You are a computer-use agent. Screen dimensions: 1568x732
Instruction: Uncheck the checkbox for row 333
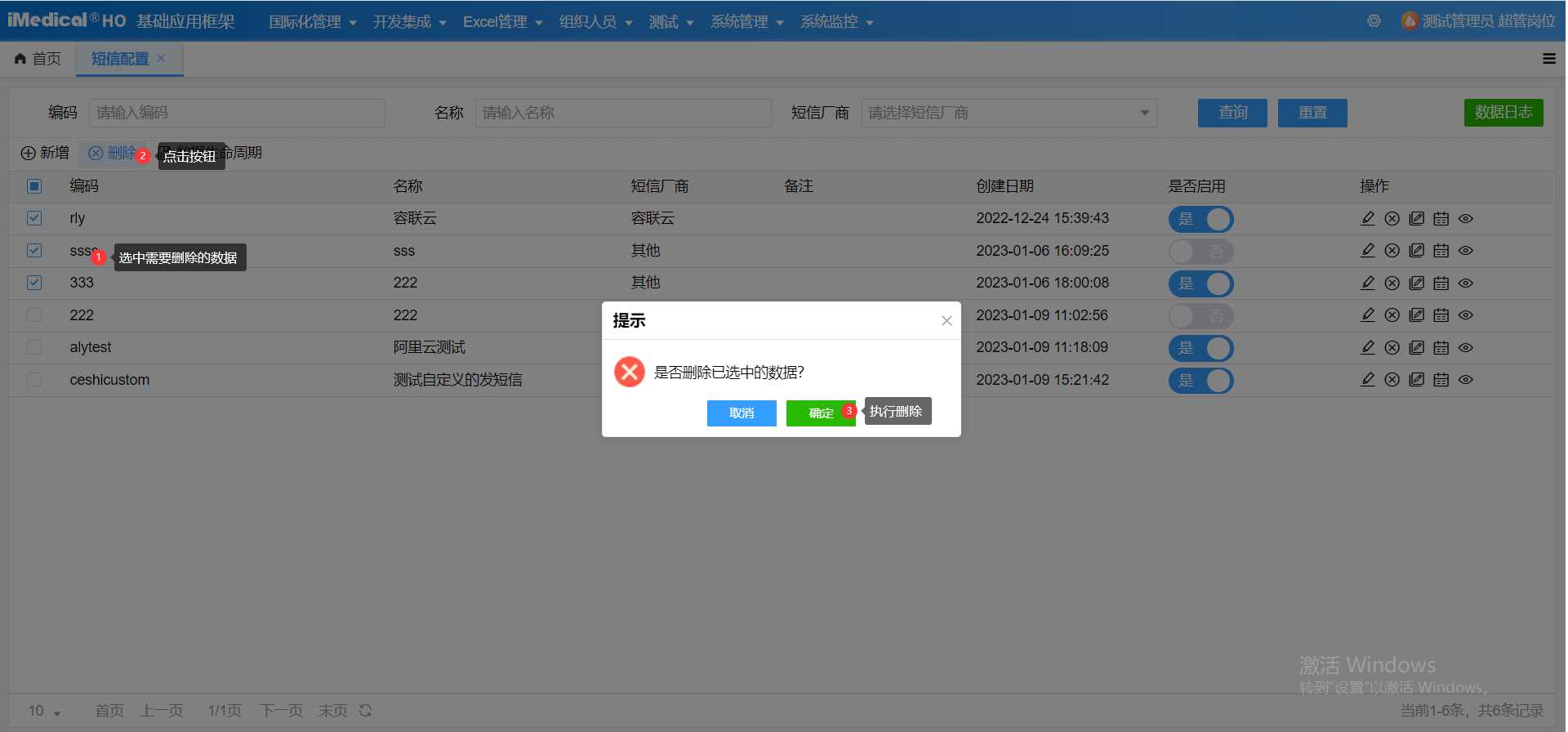34,283
